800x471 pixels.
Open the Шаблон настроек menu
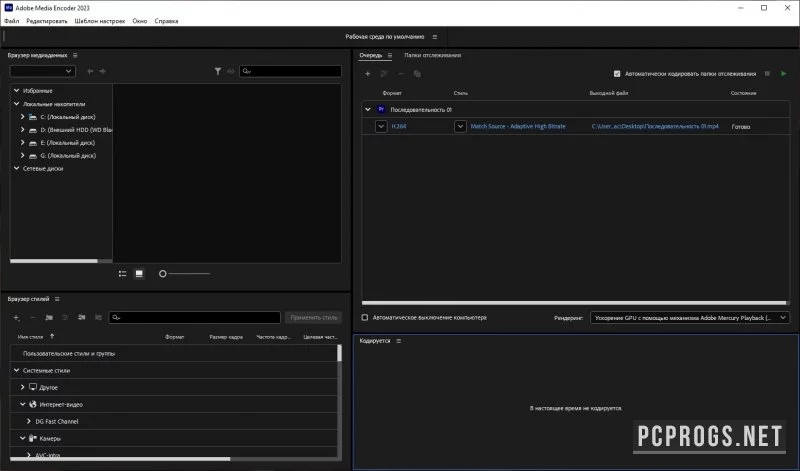pyautogui.click(x=99, y=21)
